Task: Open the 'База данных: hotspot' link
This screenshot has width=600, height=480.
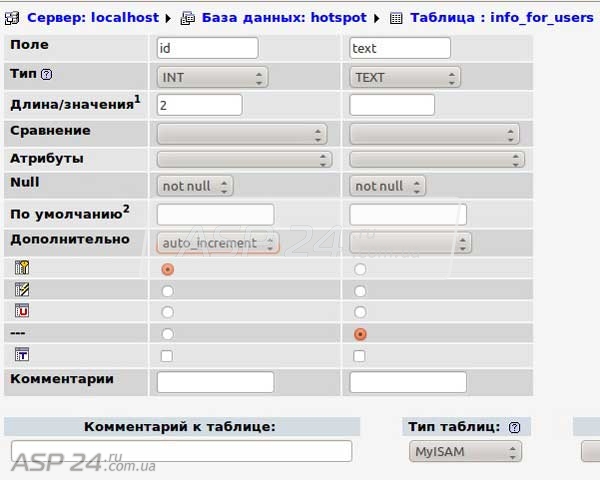Action: tap(284, 18)
